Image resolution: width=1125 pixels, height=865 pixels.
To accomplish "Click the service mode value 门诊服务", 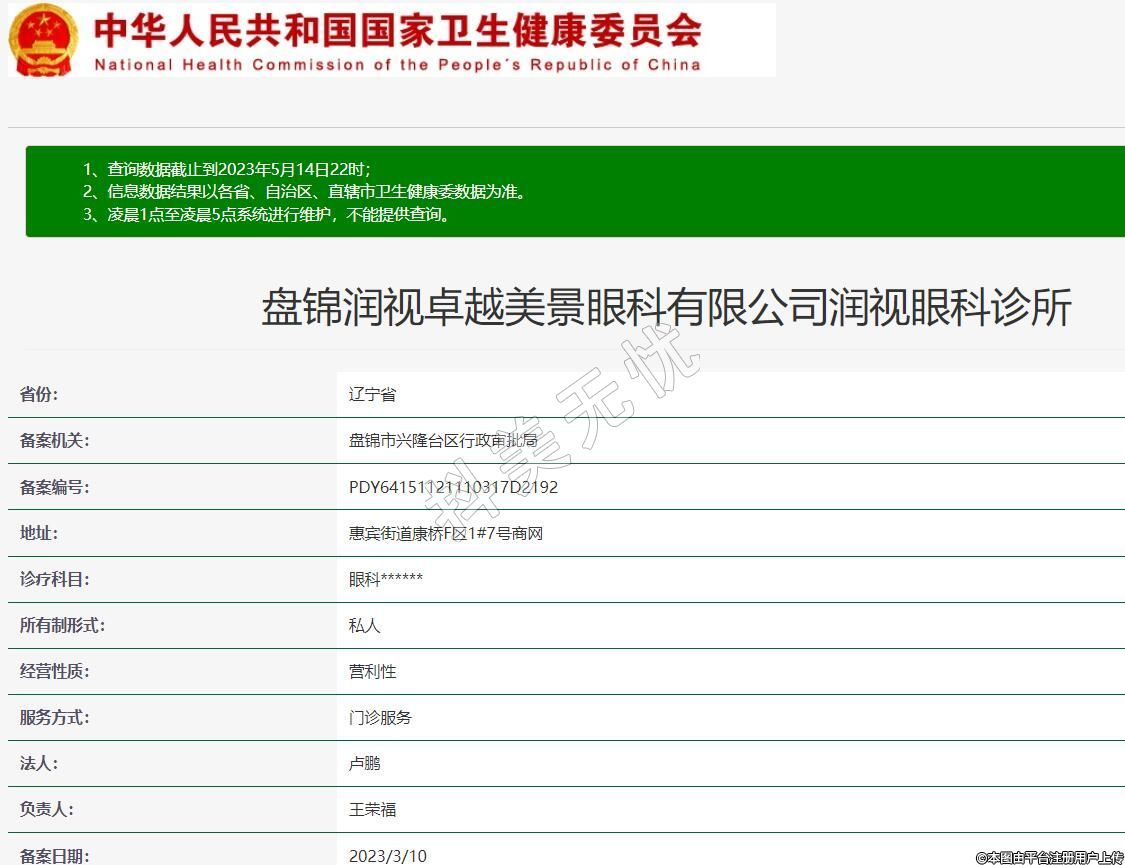I will coord(380,718).
